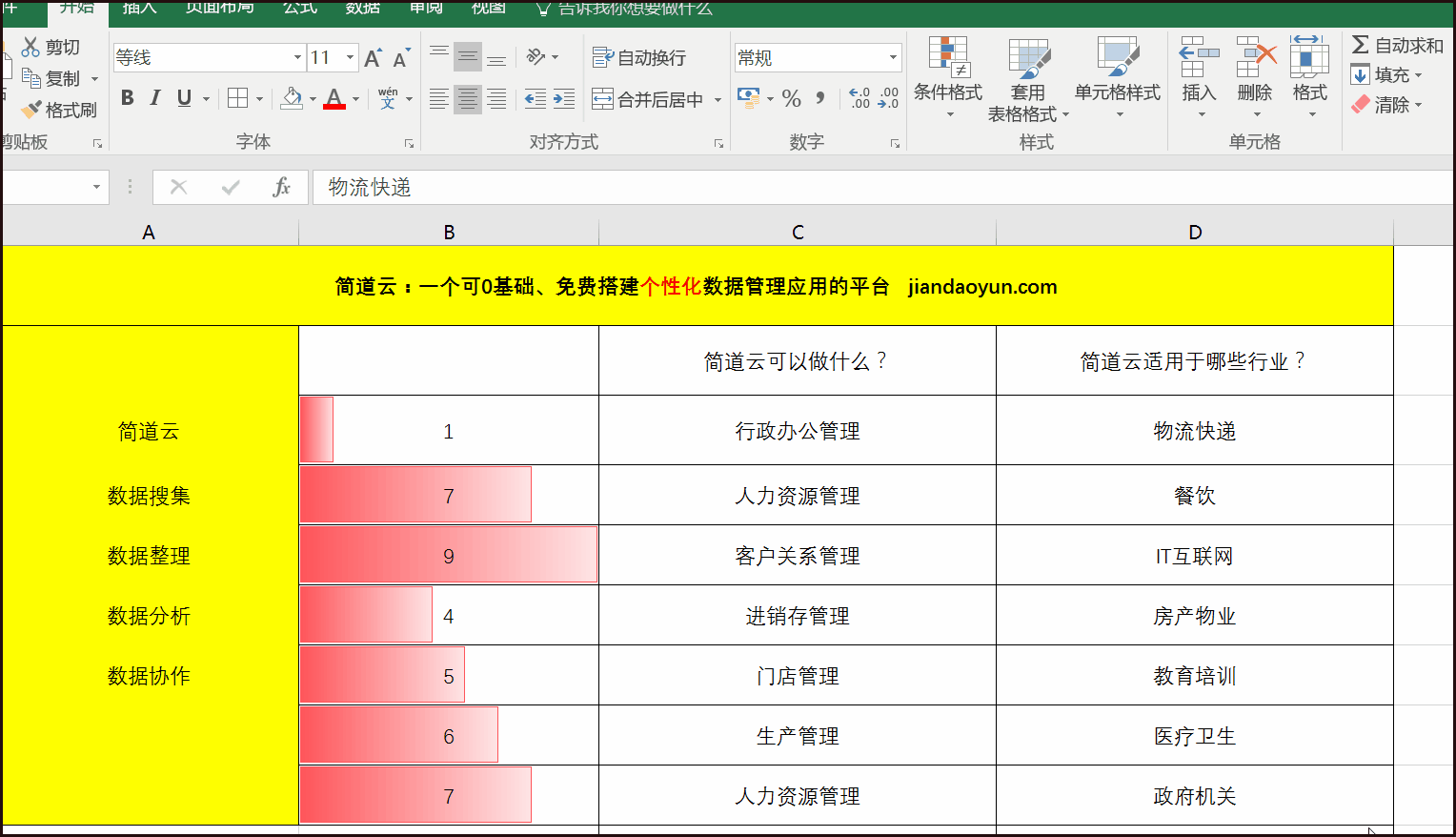This screenshot has height=837, width=1456.
Task: Open 套用表格格式 table format gallery
Action: 1028,80
